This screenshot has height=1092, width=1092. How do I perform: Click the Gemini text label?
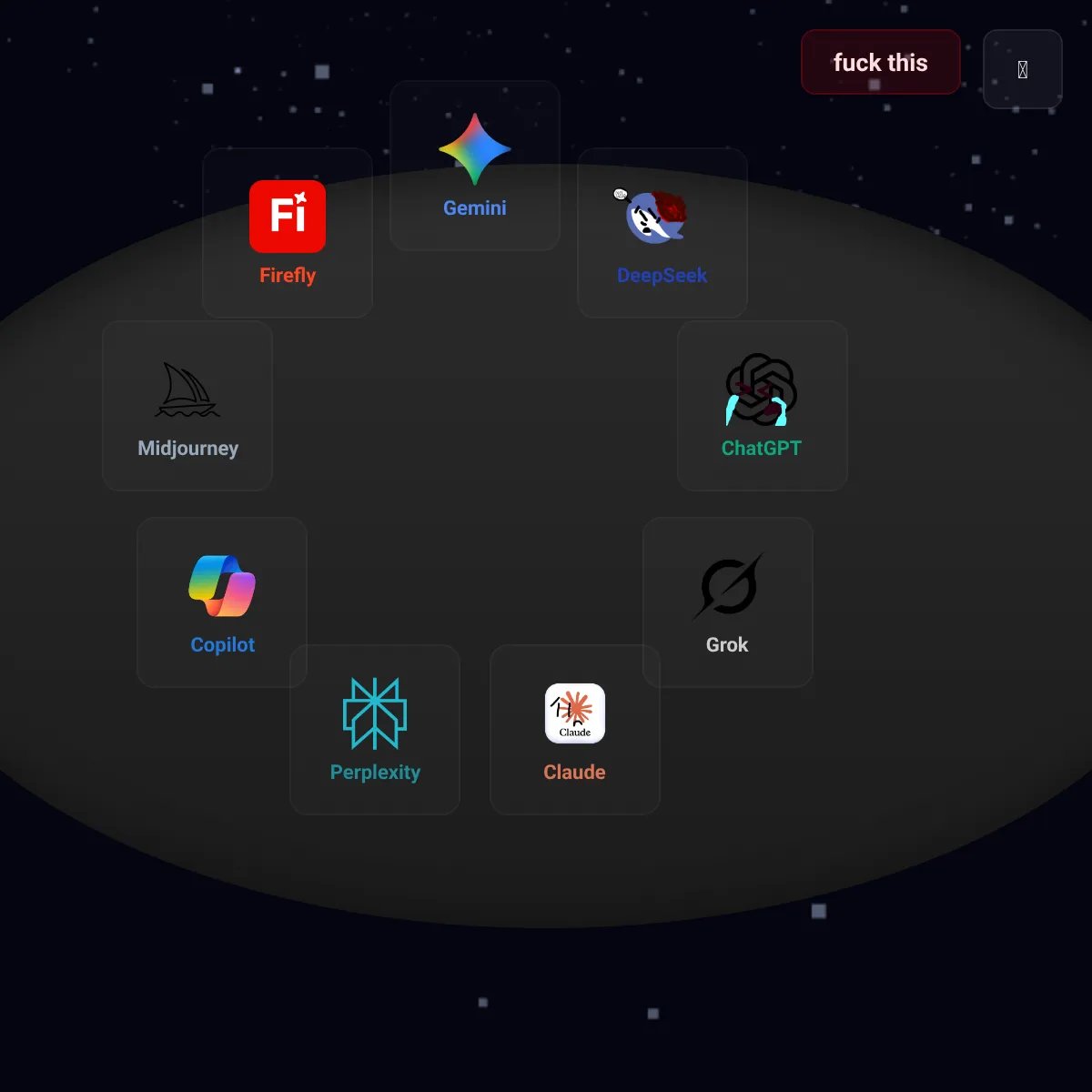pyautogui.click(x=475, y=208)
